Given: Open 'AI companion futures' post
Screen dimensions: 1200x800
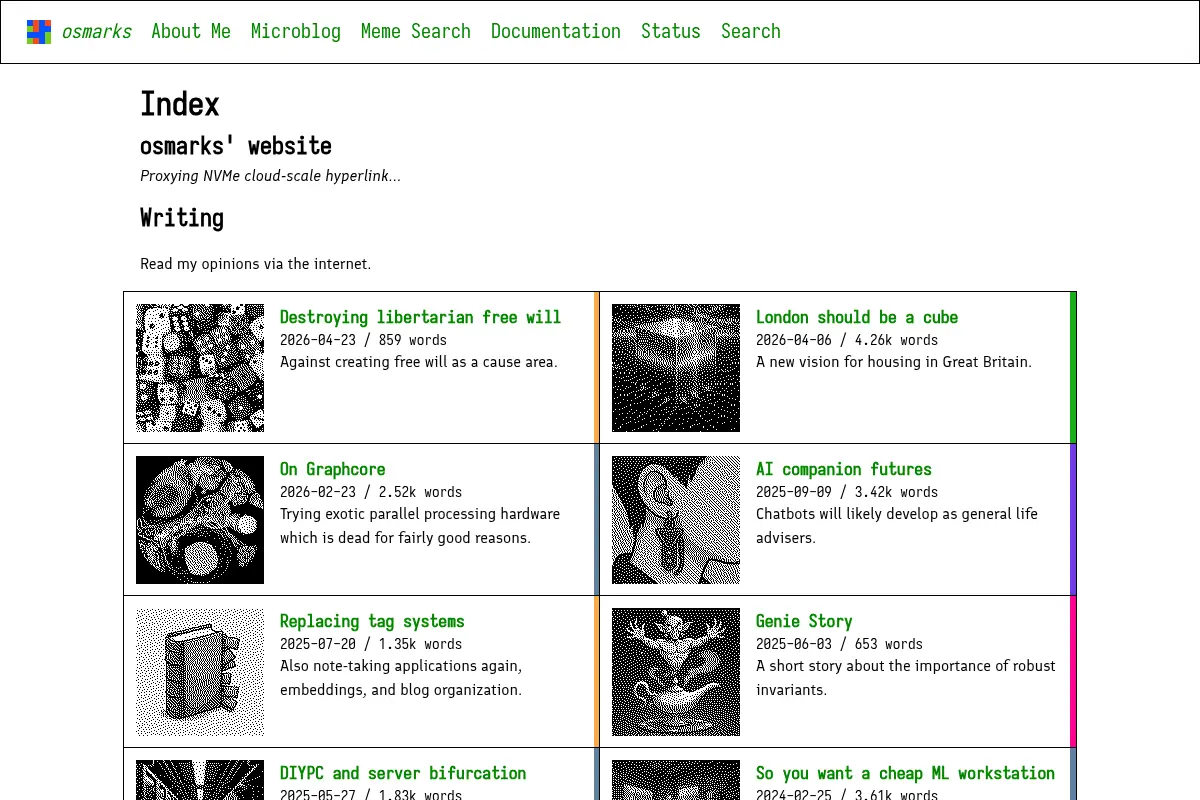Looking at the screenshot, I should click(843, 469).
